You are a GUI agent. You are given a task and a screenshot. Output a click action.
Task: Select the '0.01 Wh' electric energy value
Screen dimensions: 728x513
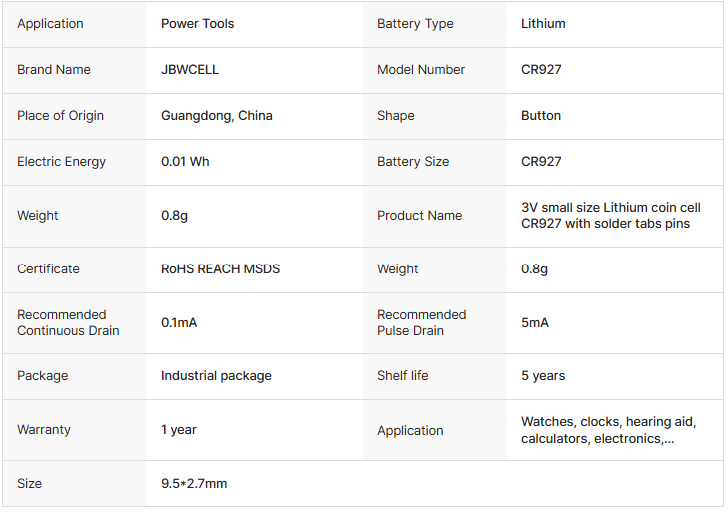click(x=185, y=162)
